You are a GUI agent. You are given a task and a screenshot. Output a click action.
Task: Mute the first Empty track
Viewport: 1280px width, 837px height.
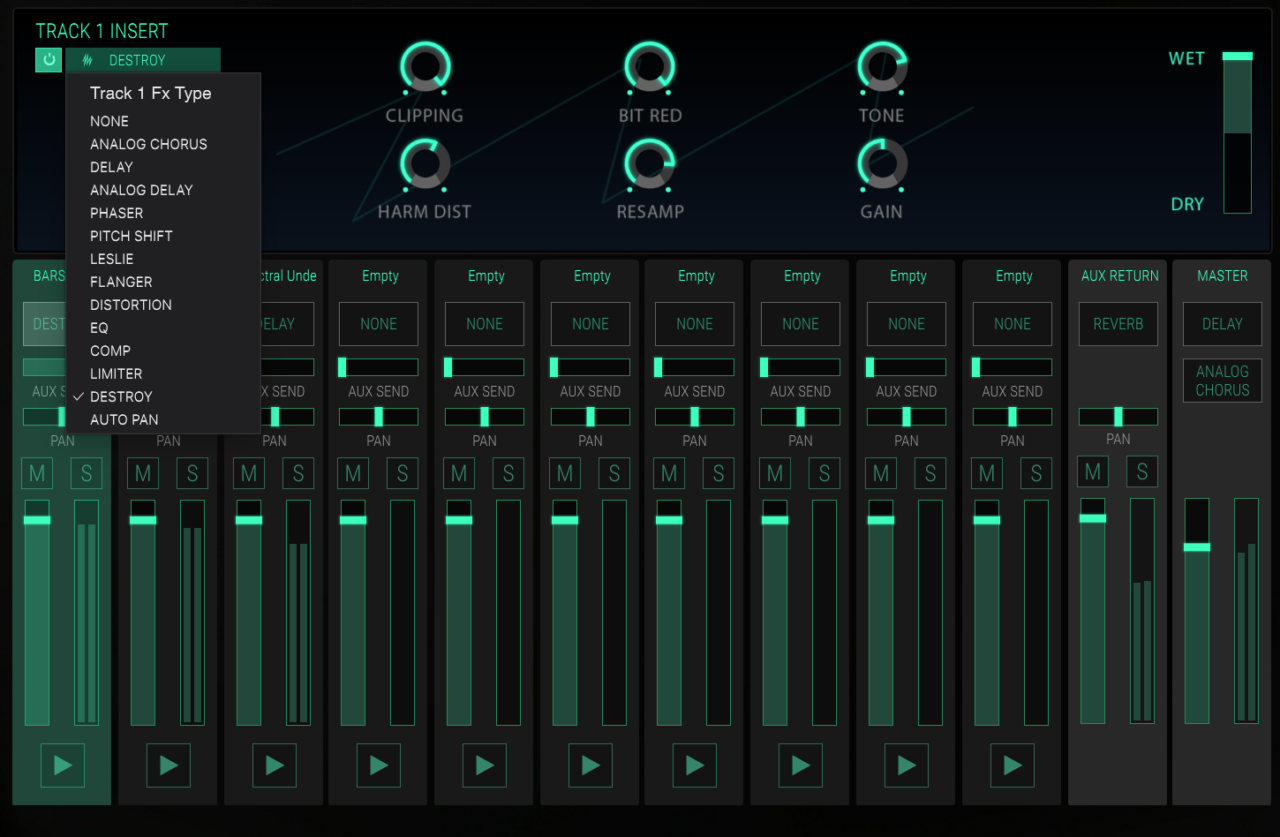coord(353,473)
